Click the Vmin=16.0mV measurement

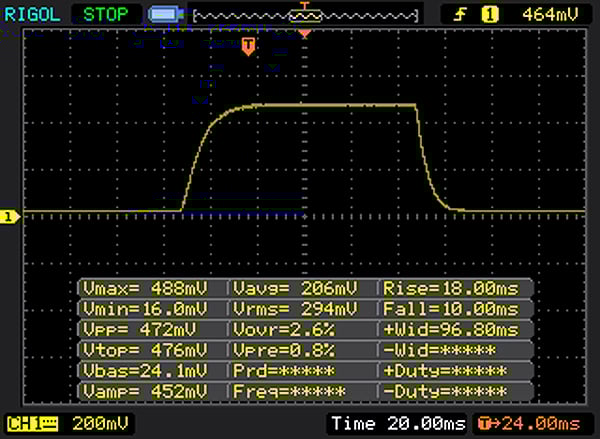145,309
